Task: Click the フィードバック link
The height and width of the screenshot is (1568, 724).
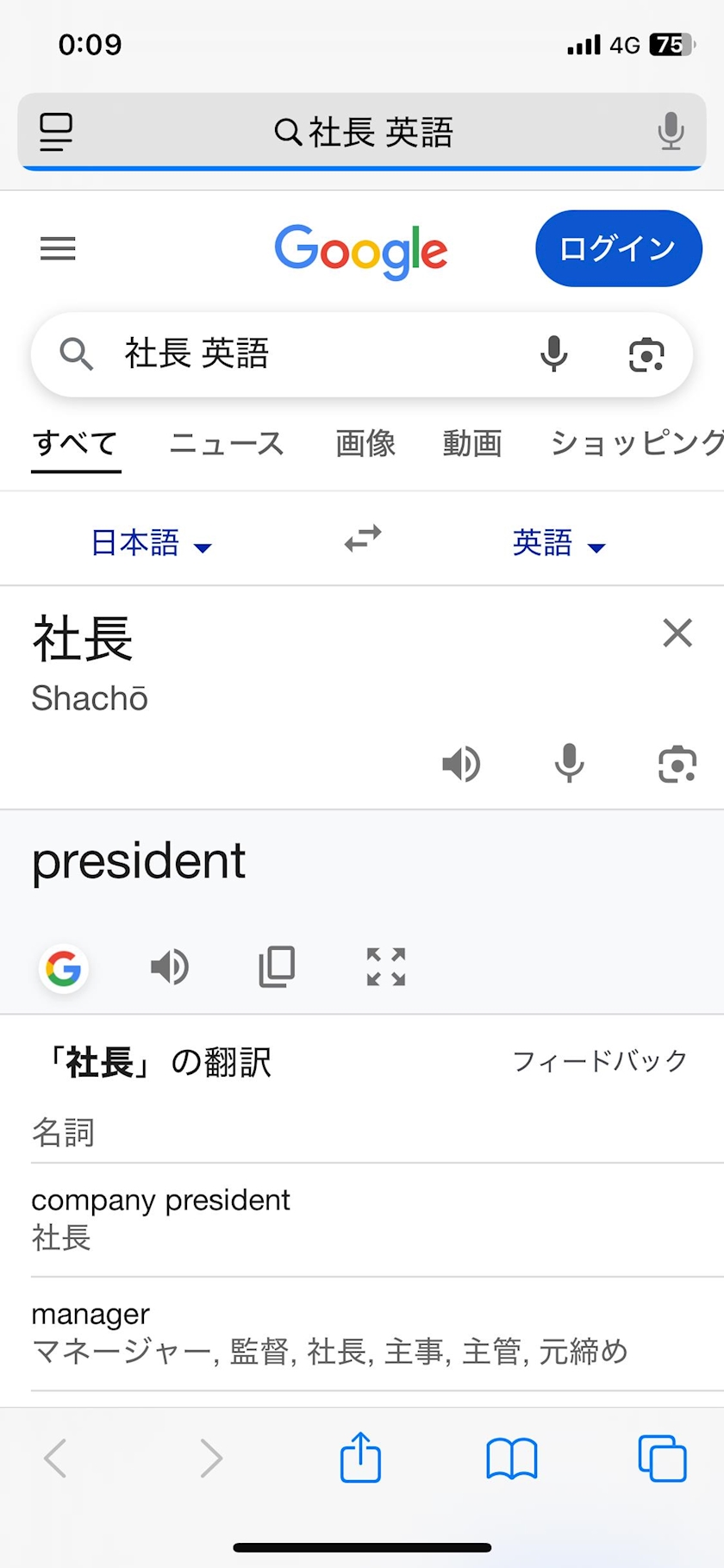Action: tap(600, 1061)
